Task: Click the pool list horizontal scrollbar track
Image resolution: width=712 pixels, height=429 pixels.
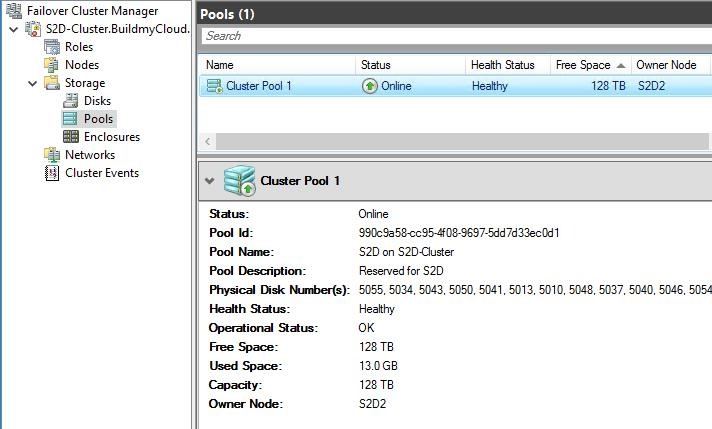Action: 462,141
